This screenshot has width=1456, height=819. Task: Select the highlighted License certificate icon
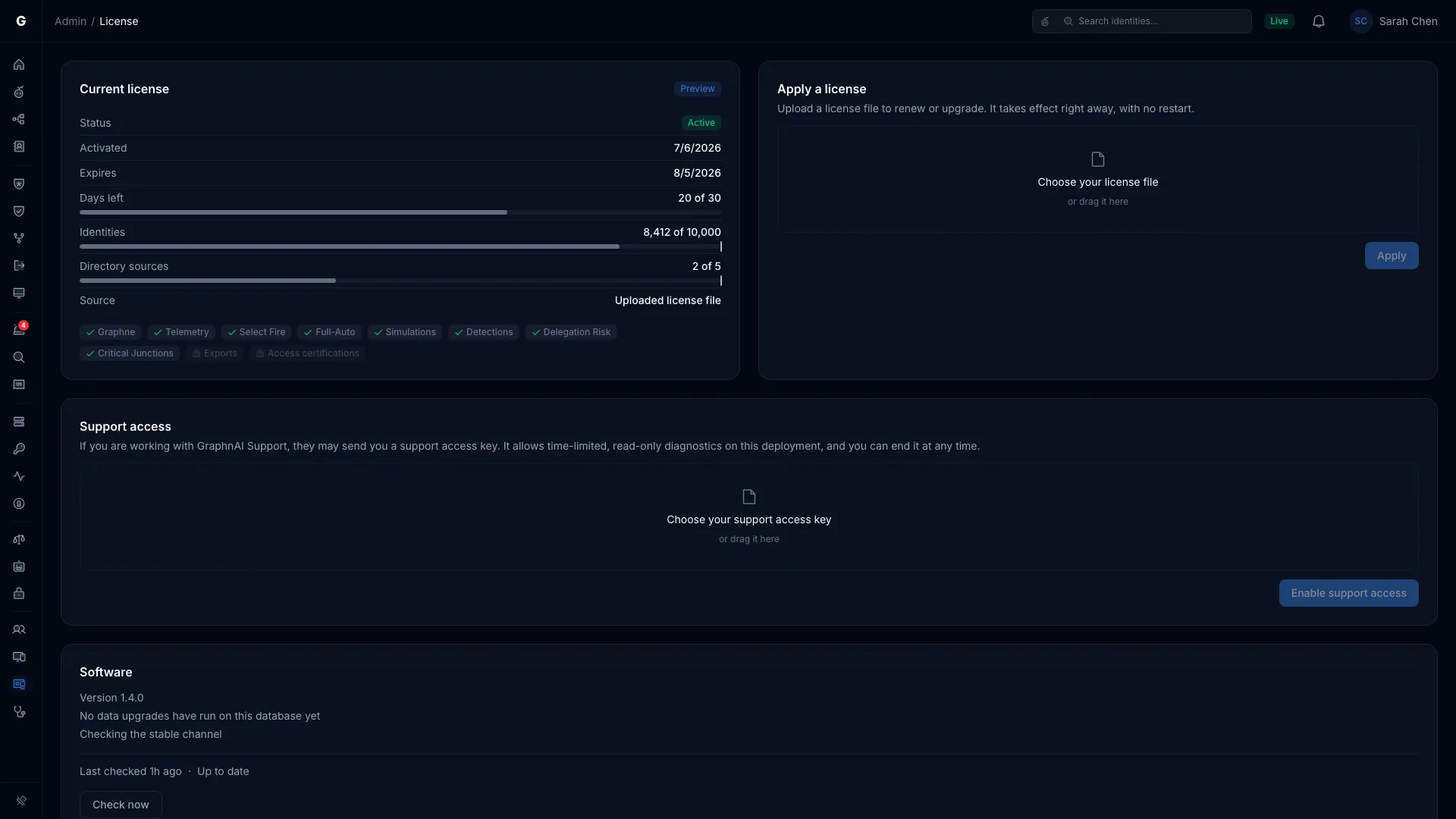pos(19,684)
